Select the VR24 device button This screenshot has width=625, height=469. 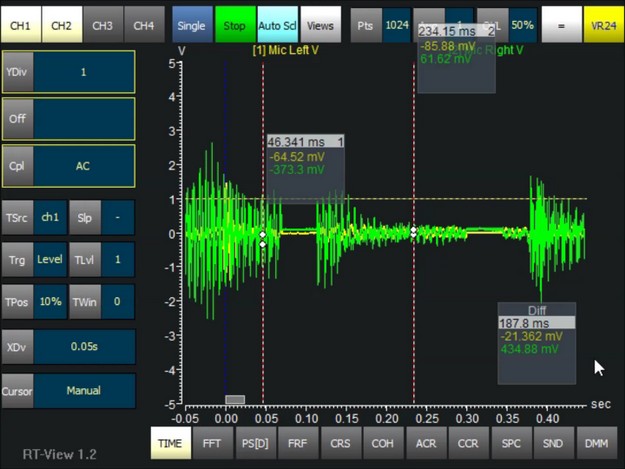[602, 25]
